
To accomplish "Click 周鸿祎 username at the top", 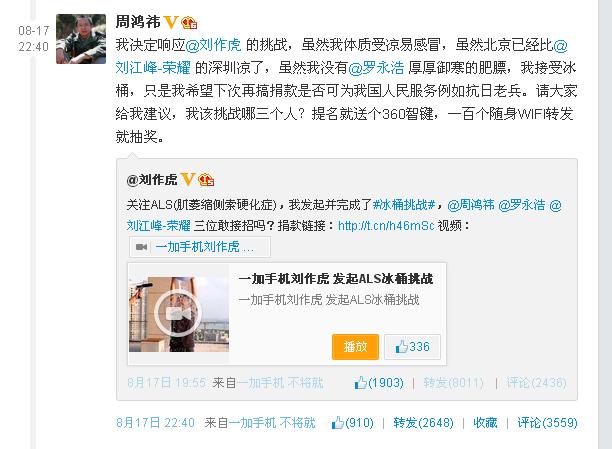I will tap(138, 22).
